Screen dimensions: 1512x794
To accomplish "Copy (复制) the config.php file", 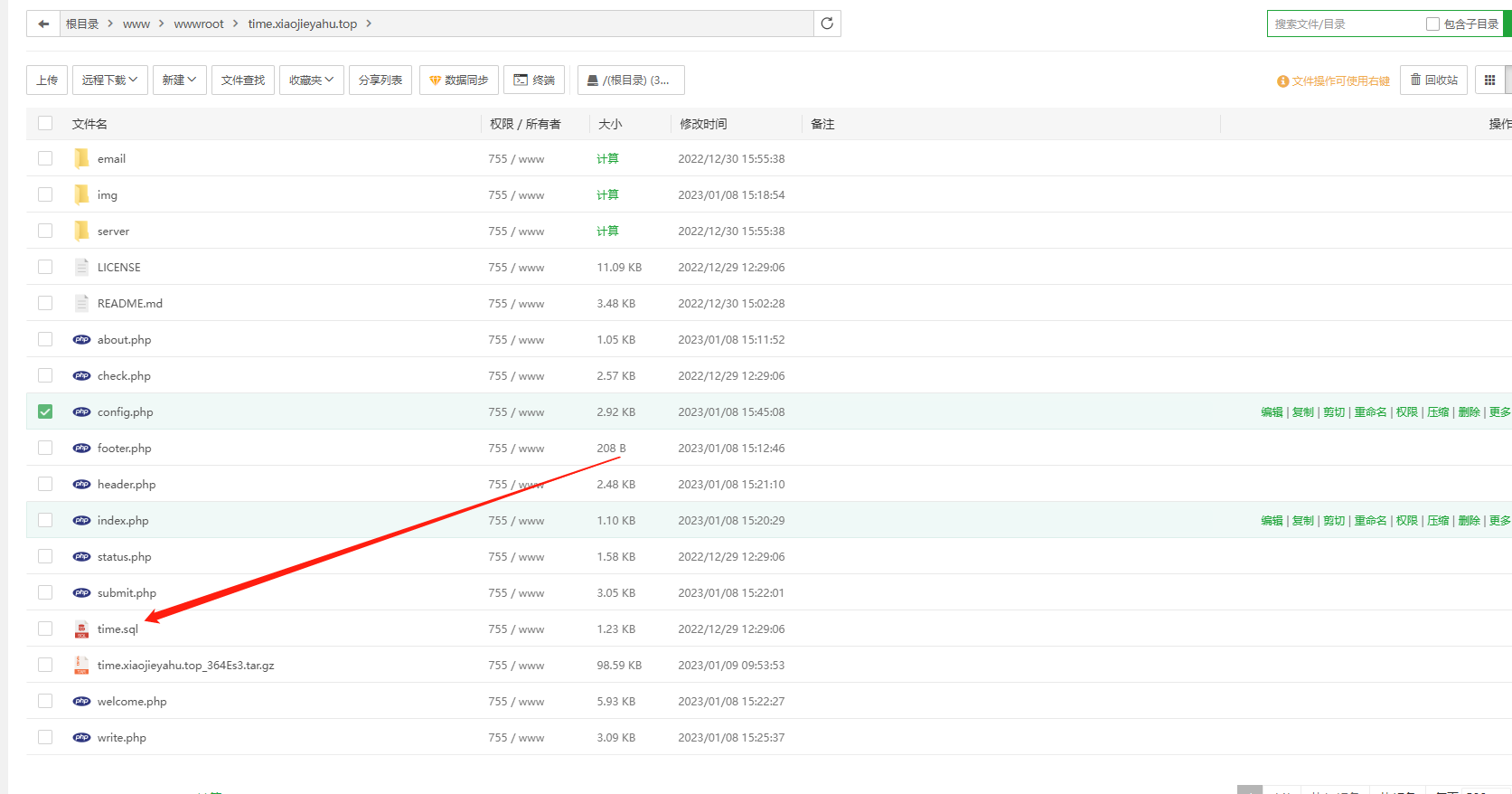I will coord(1303,411).
